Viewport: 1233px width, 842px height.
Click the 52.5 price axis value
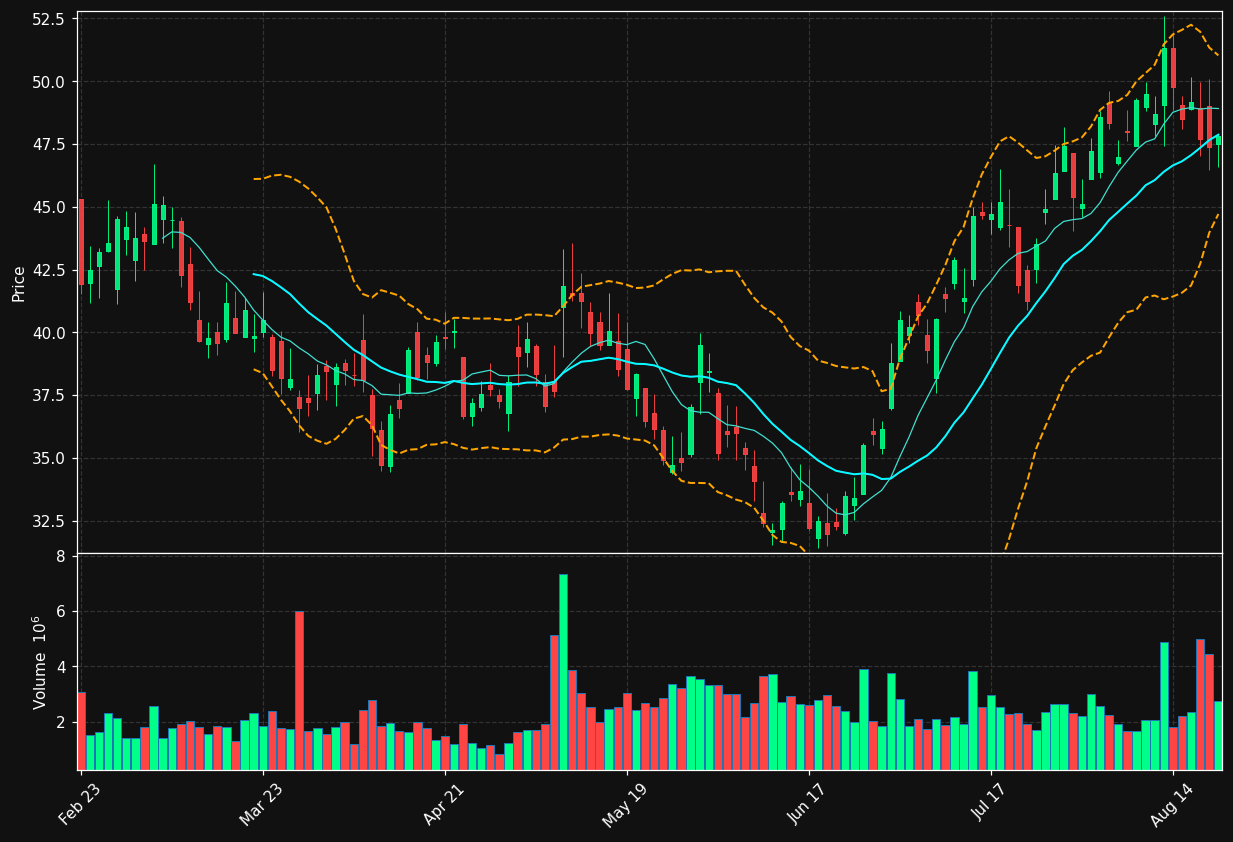pos(49,19)
